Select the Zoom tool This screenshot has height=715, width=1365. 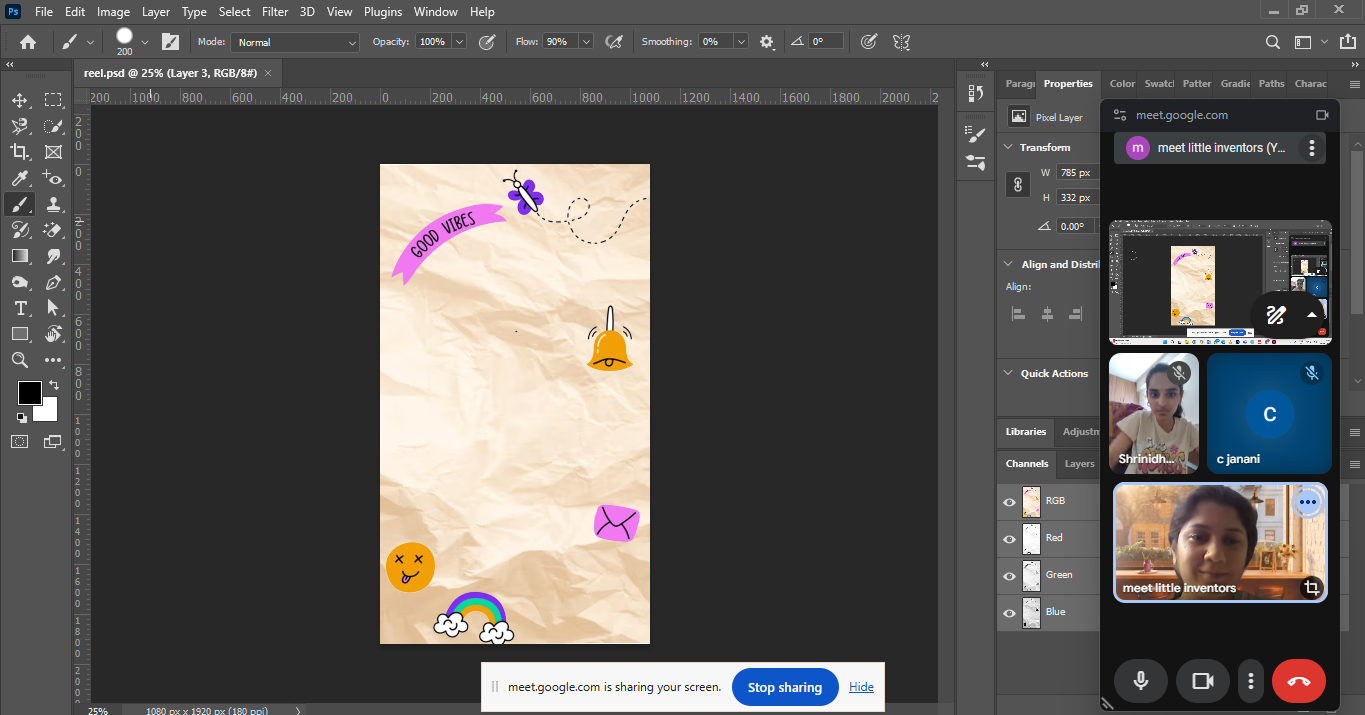tap(20, 360)
